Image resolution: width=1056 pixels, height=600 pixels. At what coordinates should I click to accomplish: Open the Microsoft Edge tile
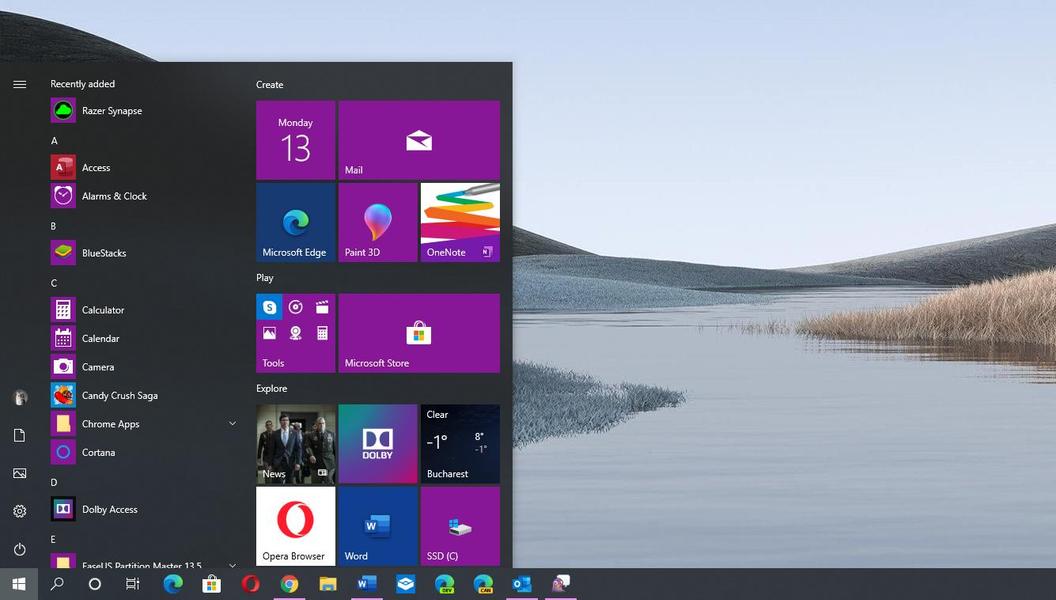coord(295,222)
